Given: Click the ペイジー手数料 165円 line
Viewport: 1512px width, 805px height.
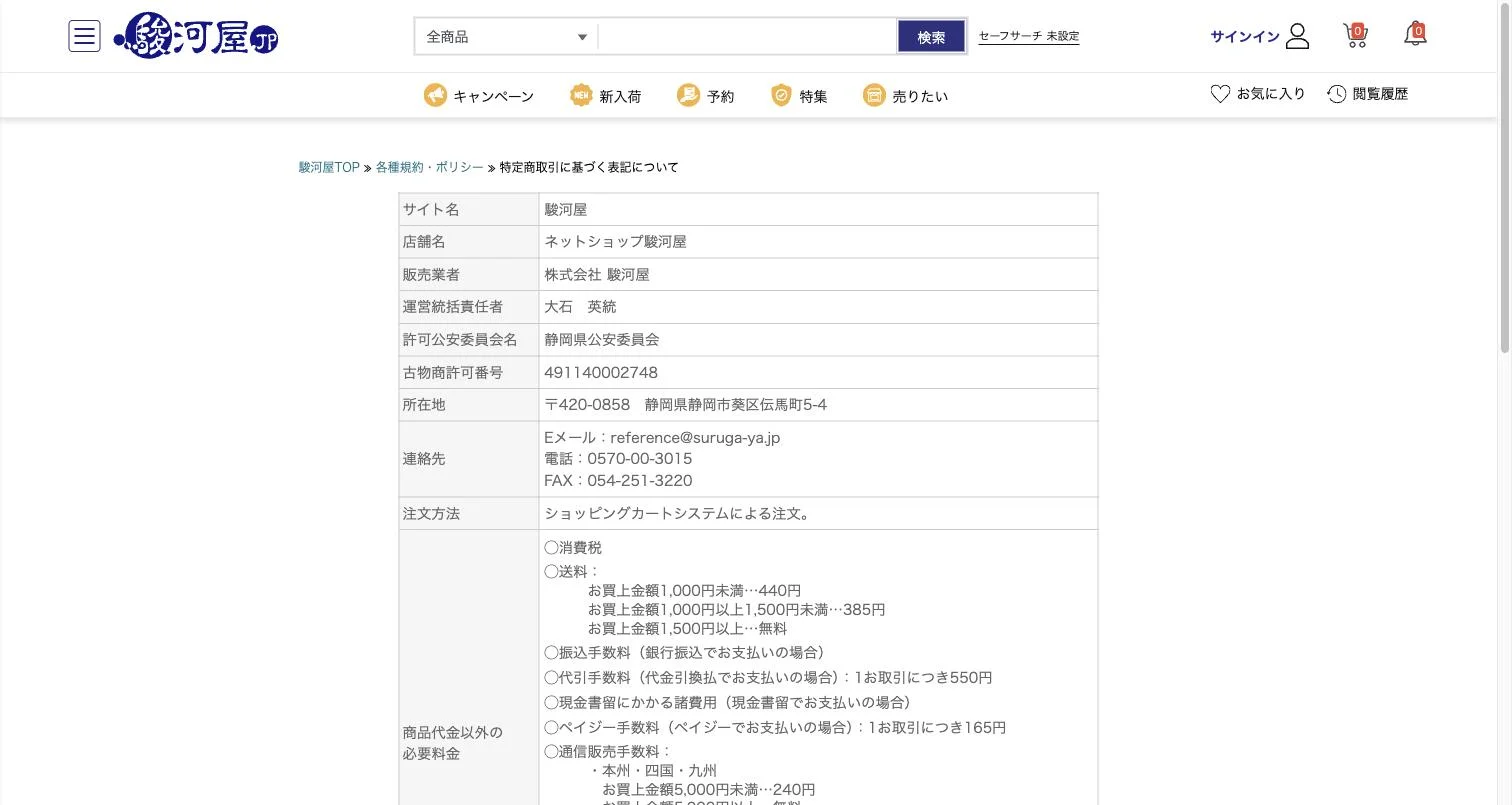Looking at the screenshot, I should coord(775,727).
